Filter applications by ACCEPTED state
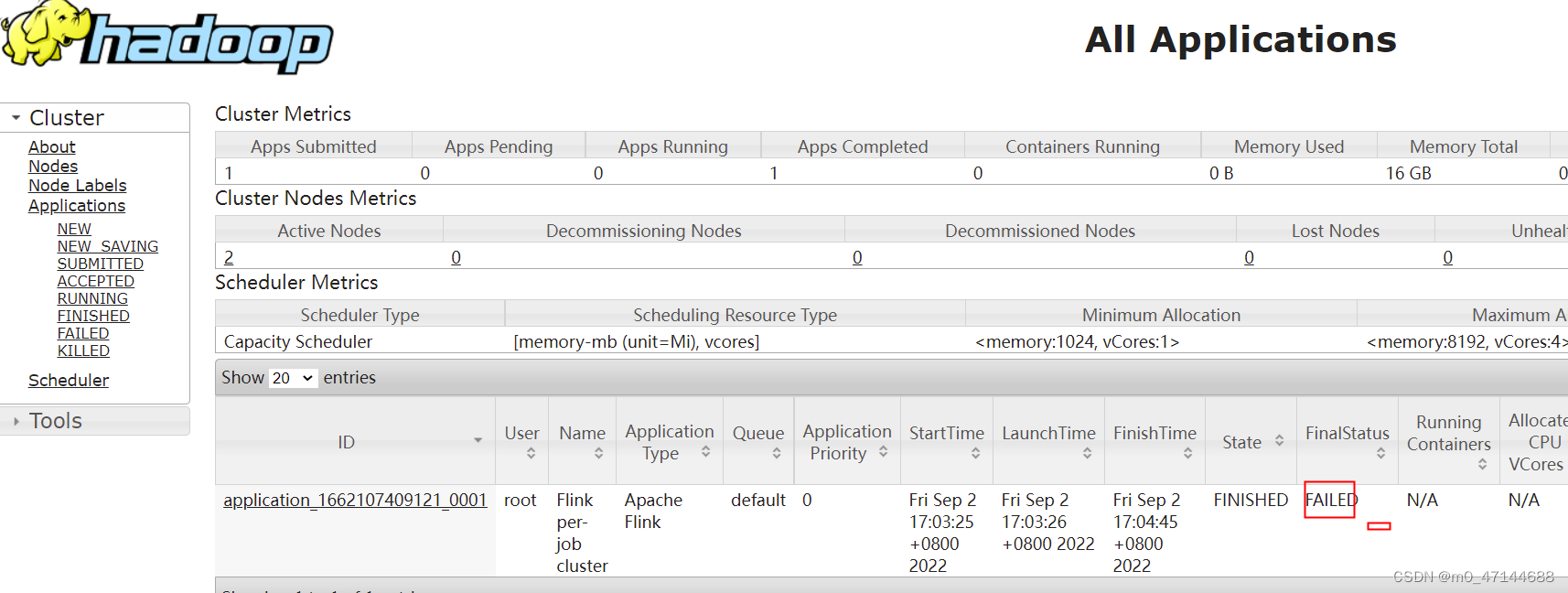 pos(96,281)
